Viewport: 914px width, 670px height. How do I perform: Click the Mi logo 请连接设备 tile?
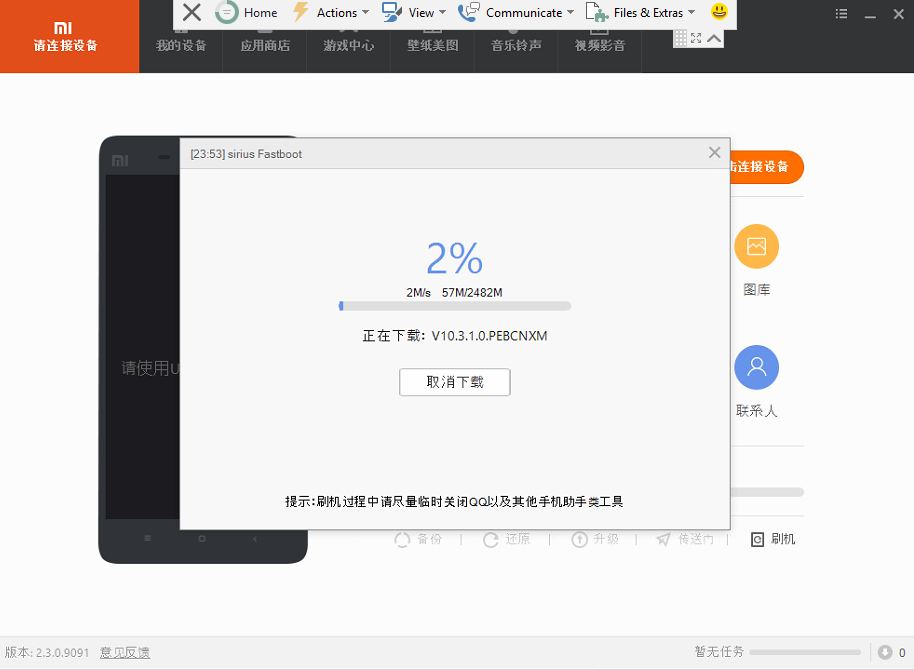[x=69, y=36]
